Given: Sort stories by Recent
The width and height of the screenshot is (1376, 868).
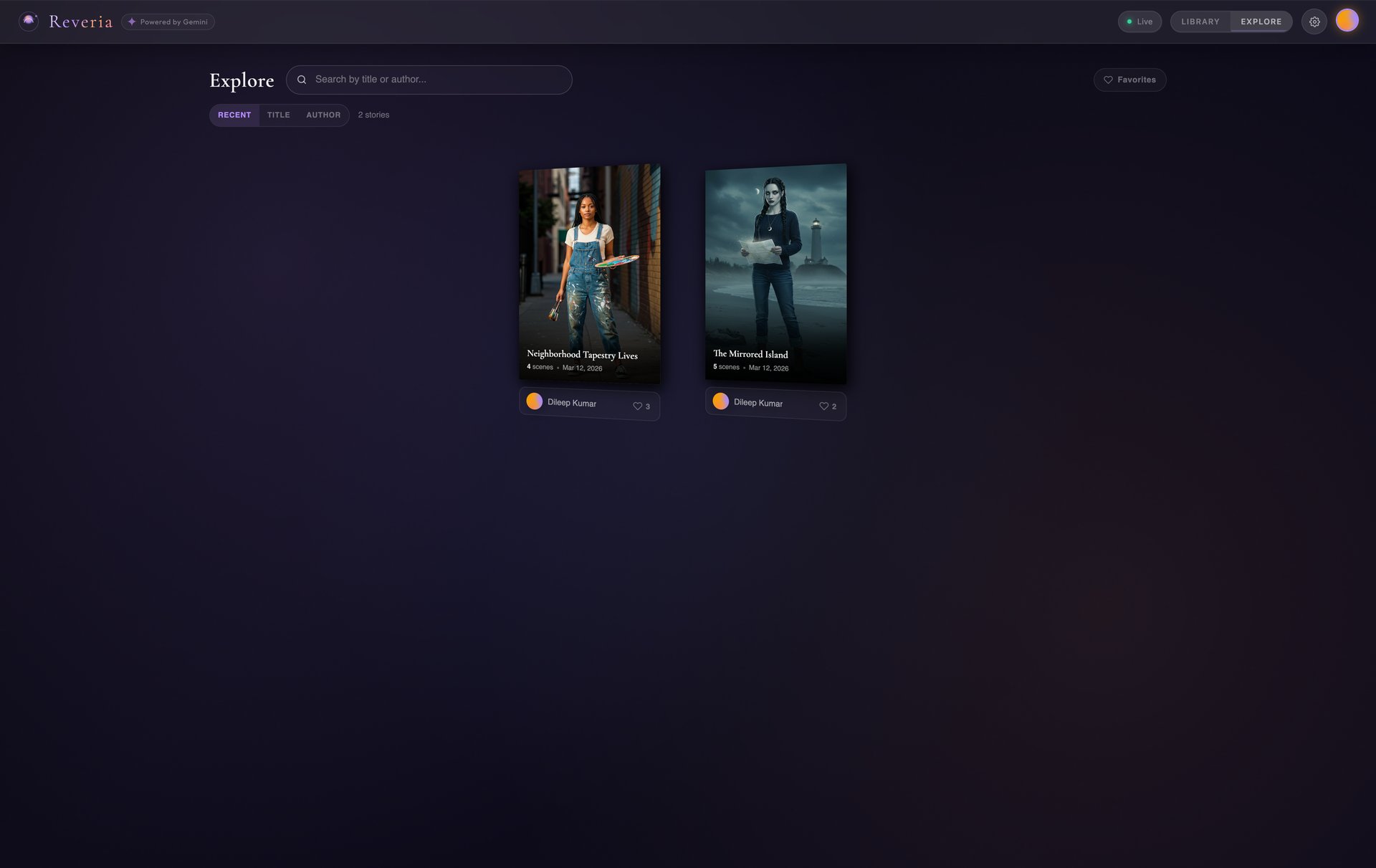Looking at the screenshot, I should click(x=234, y=115).
